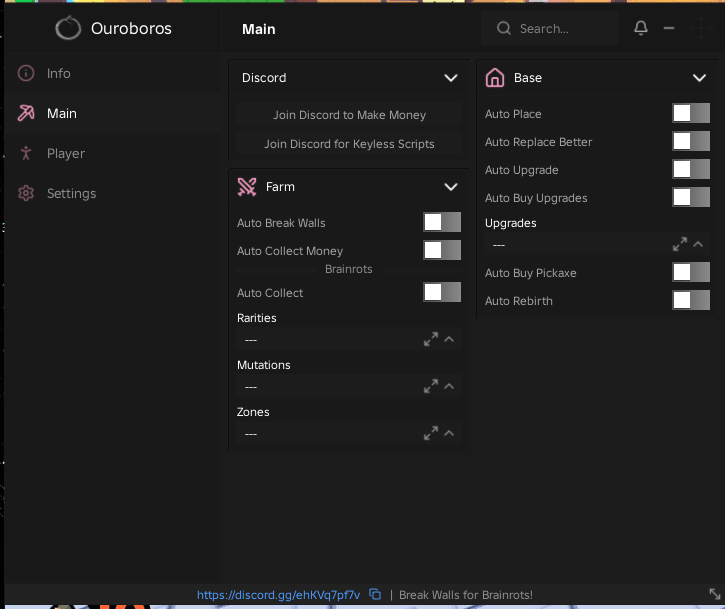Open the Zones dropdown caret
The width and height of the screenshot is (725, 609).
(x=449, y=433)
